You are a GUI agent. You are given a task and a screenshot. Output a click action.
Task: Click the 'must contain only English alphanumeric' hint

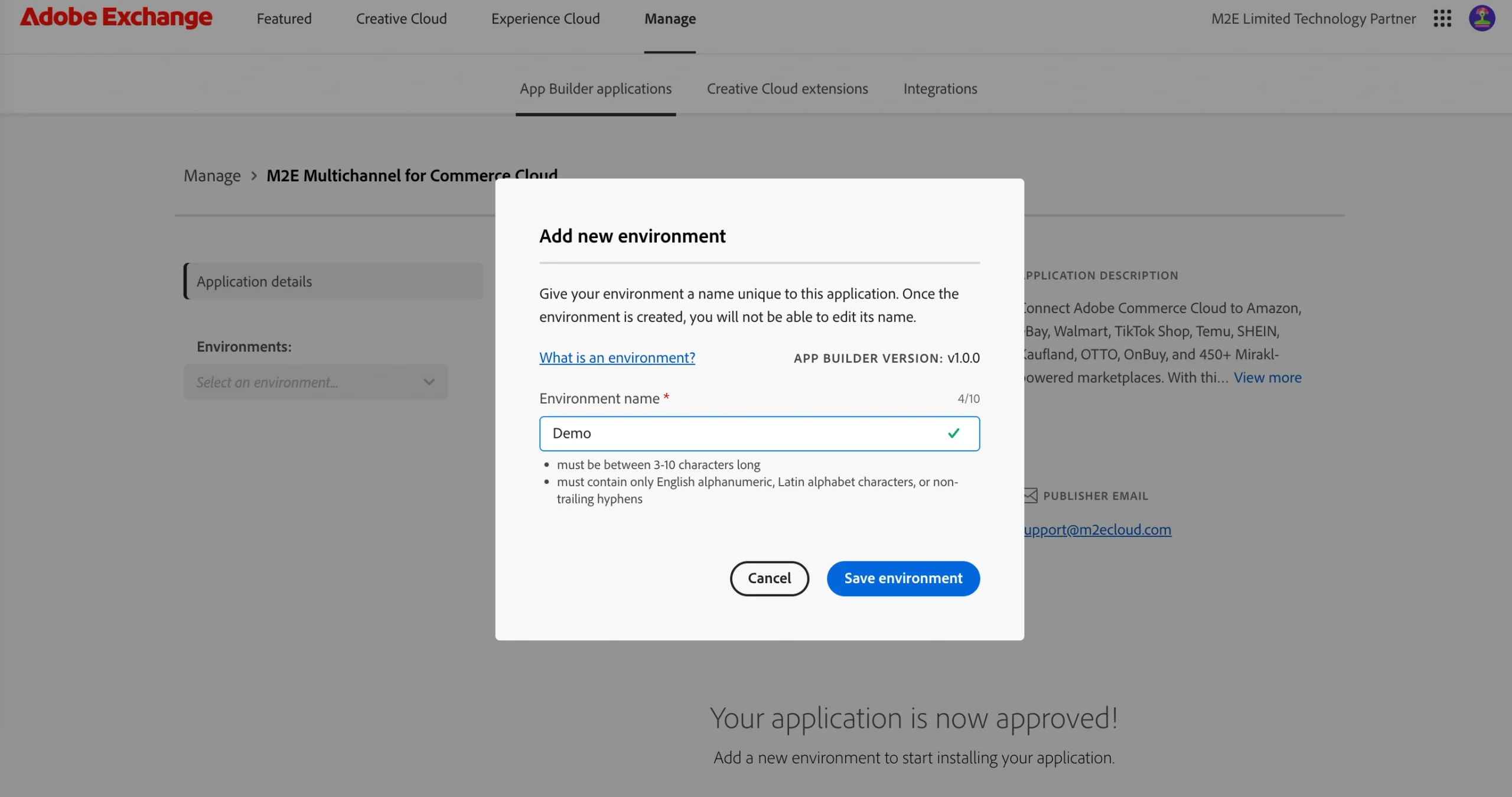point(757,490)
